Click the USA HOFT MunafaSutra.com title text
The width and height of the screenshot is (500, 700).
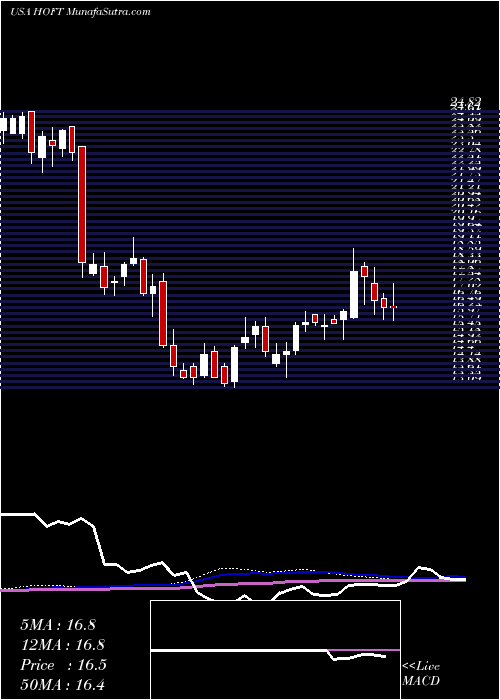coord(80,12)
